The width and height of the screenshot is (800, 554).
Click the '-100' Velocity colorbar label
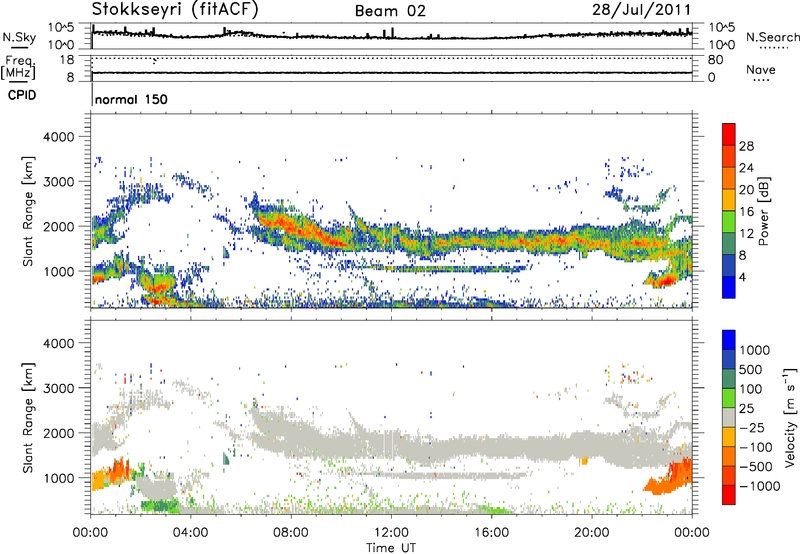coord(756,447)
